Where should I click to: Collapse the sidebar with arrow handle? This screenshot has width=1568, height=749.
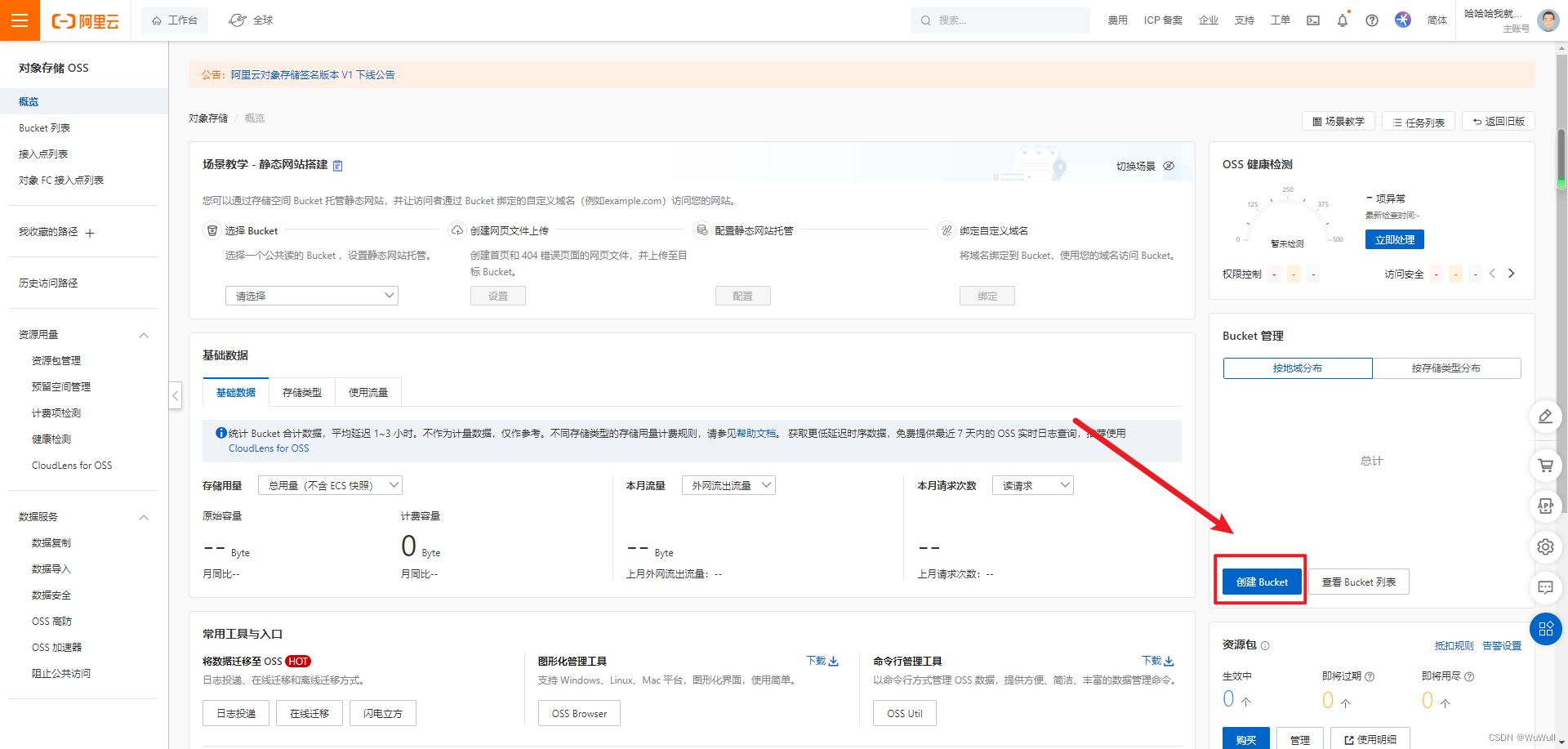point(175,395)
